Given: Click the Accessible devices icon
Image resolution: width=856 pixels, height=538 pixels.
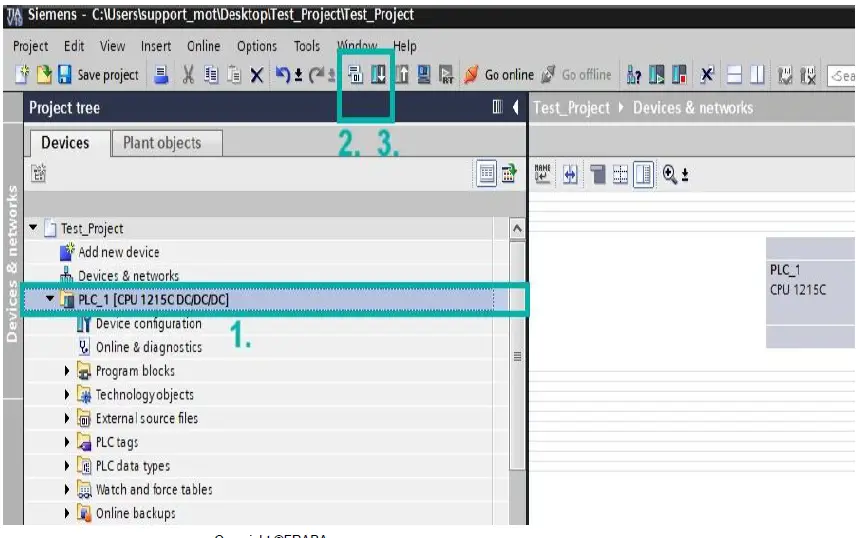Looking at the screenshot, I should [x=633, y=75].
